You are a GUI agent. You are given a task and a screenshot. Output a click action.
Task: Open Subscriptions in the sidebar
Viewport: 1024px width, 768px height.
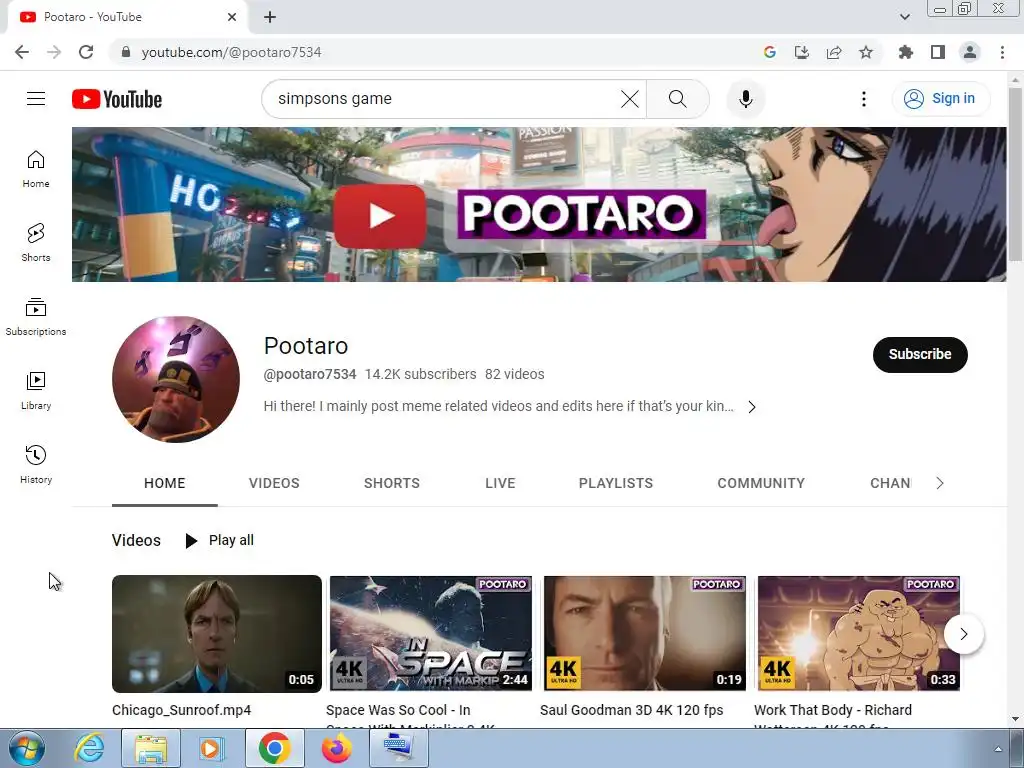(x=36, y=317)
